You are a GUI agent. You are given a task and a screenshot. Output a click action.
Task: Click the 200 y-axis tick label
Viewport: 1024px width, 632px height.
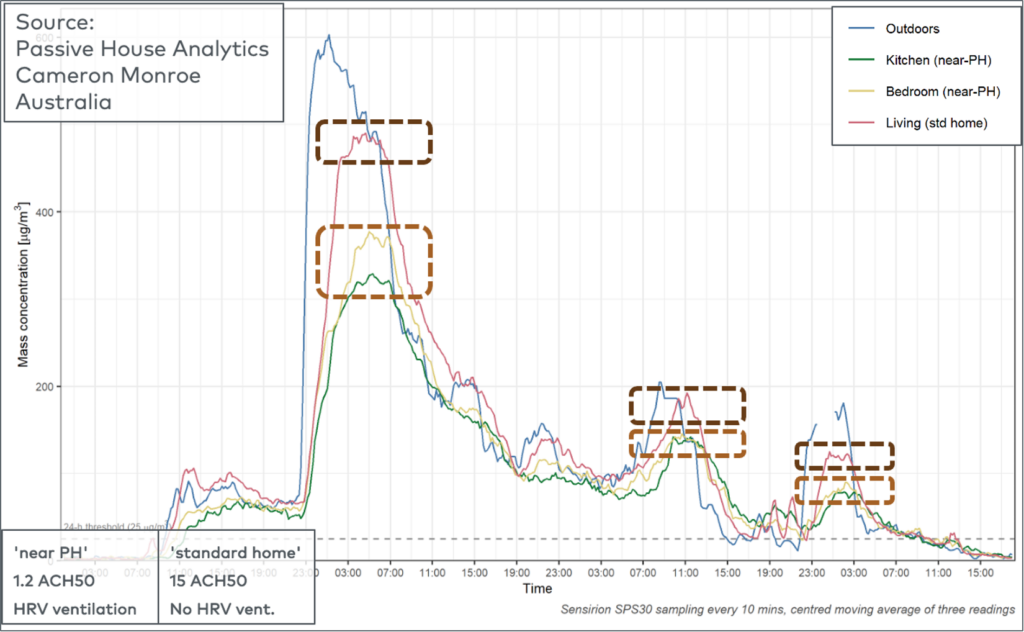(x=44, y=387)
